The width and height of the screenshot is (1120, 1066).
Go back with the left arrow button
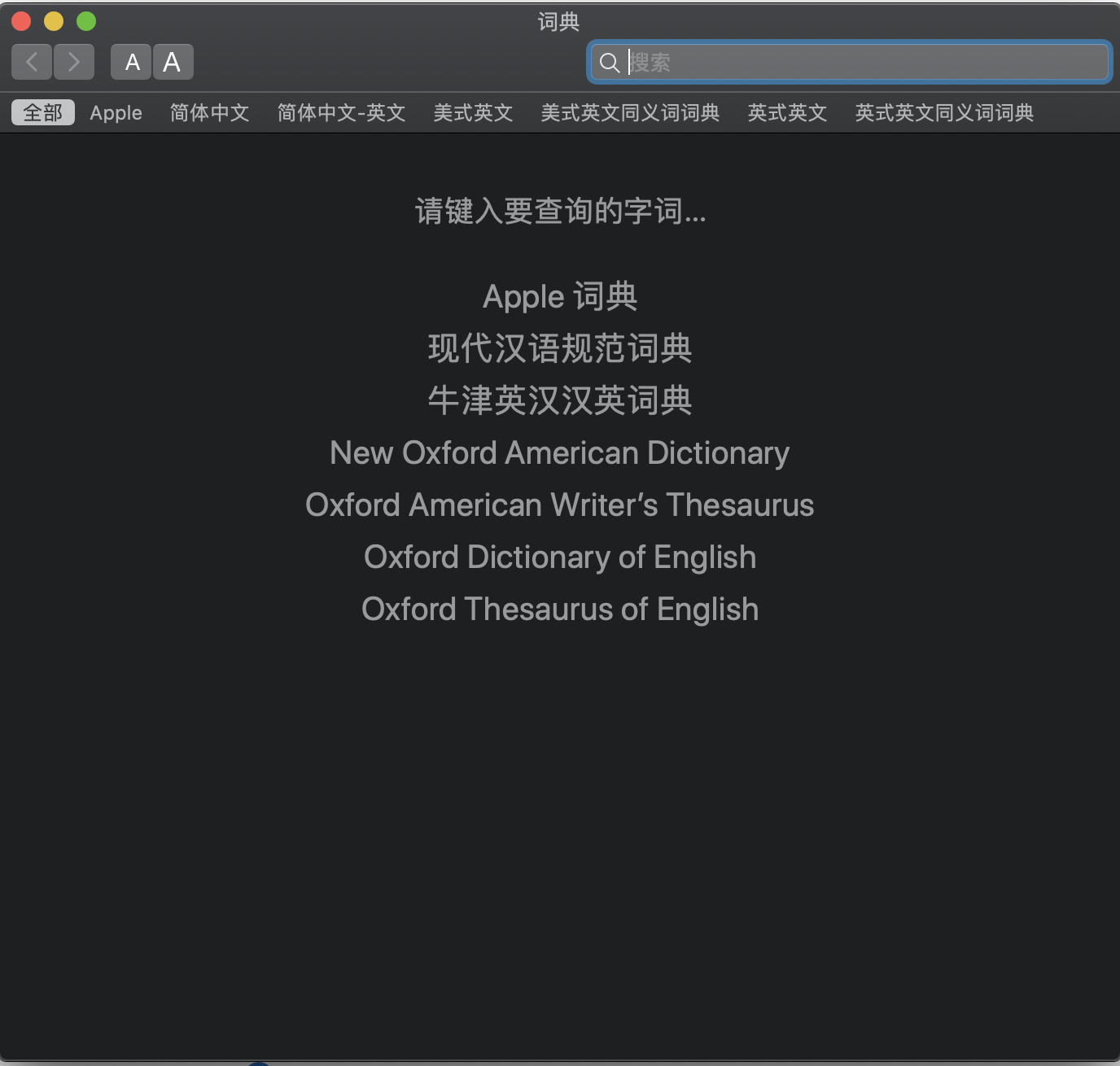[32, 62]
